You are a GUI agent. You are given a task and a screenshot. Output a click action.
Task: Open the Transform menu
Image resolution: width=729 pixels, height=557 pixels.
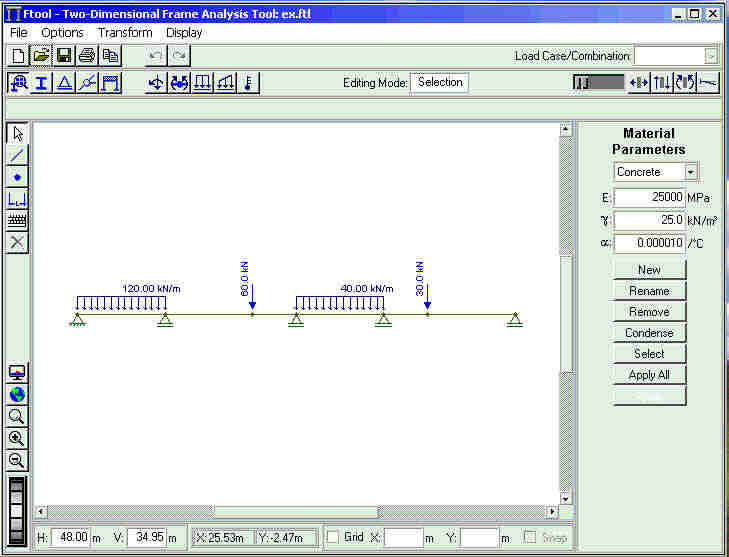pos(125,32)
